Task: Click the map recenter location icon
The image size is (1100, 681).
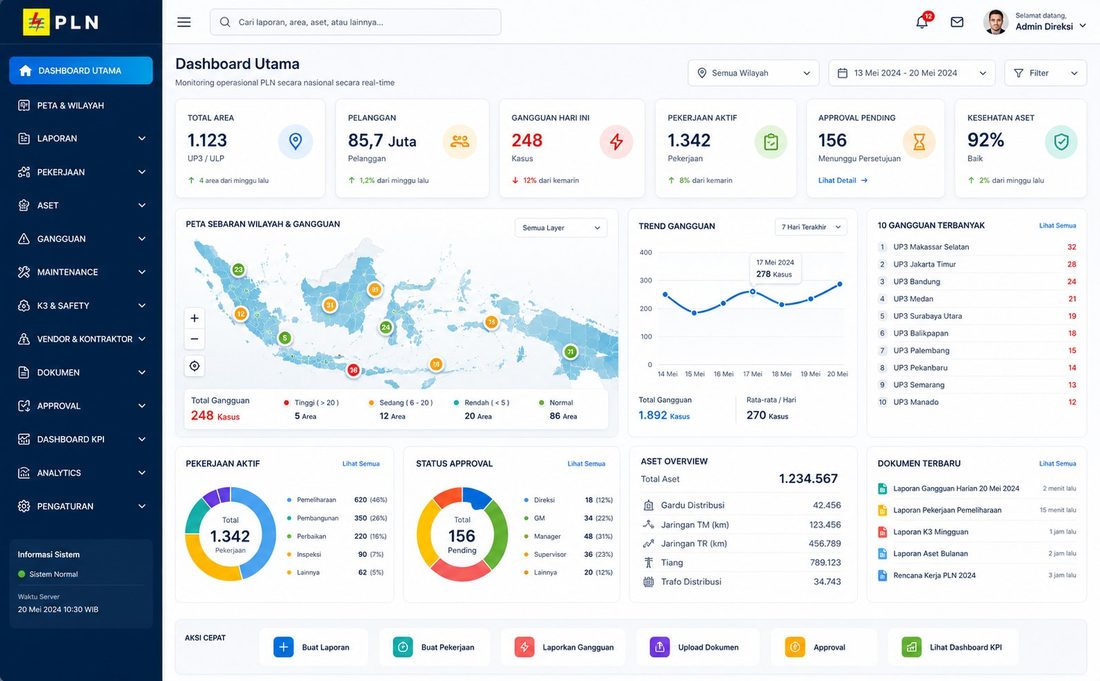Action: [194, 365]
